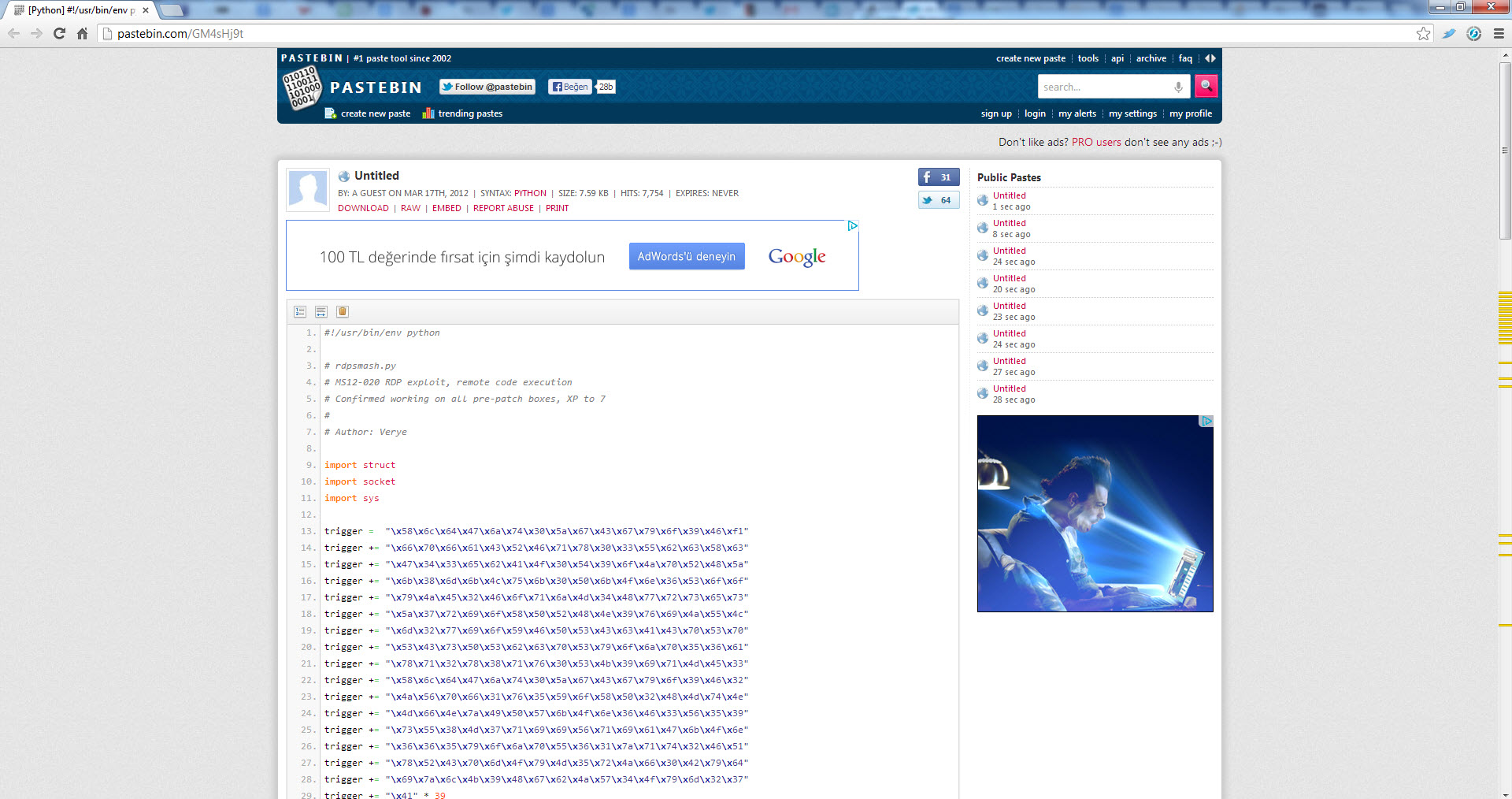Click the second code view toggle icon
1512x799 pixels.
pos(321,312)
